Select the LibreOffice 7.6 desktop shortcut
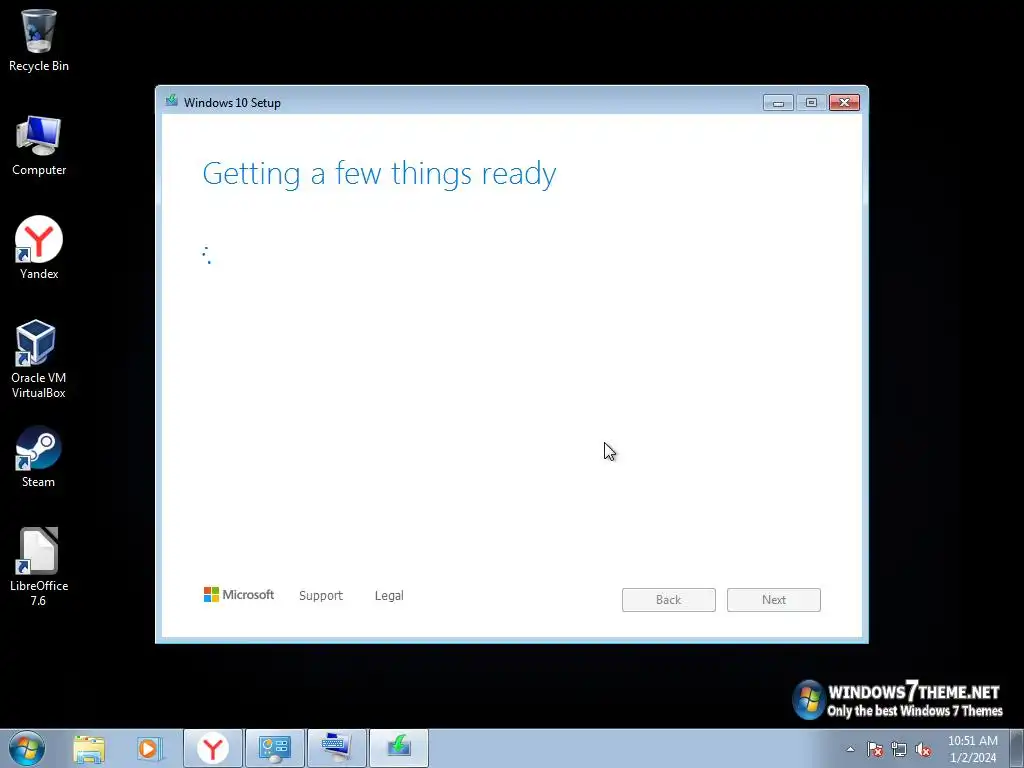 click(39, 567)
